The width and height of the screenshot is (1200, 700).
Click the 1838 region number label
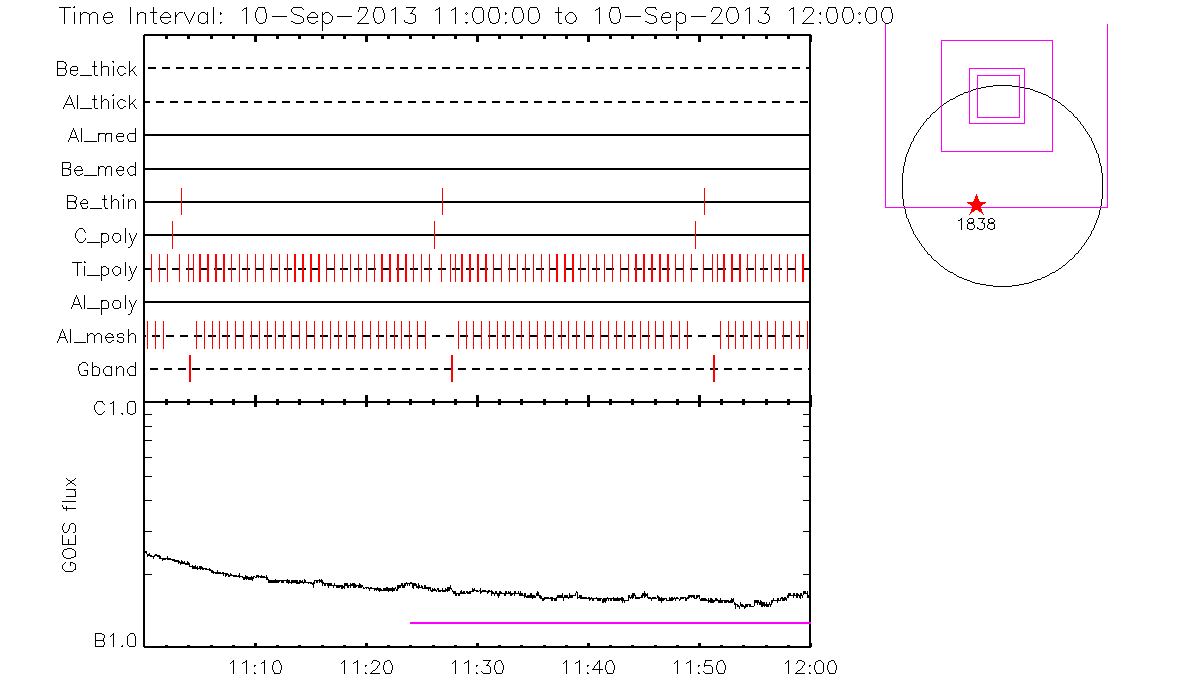tap(976, 225)
